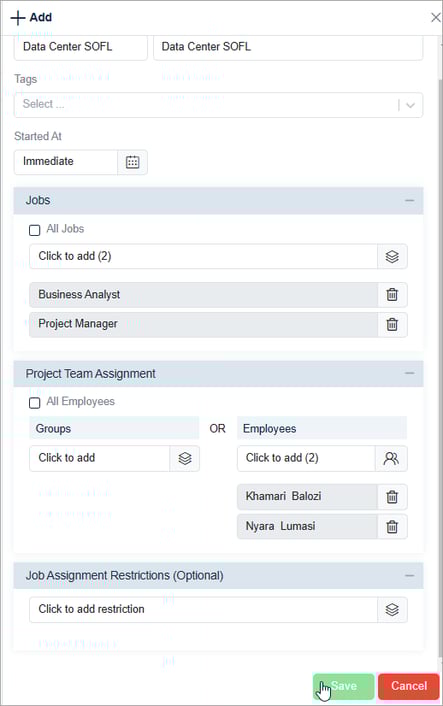Open groups selector layers icon
Screen dimensions: 443x706
(185, 459)
